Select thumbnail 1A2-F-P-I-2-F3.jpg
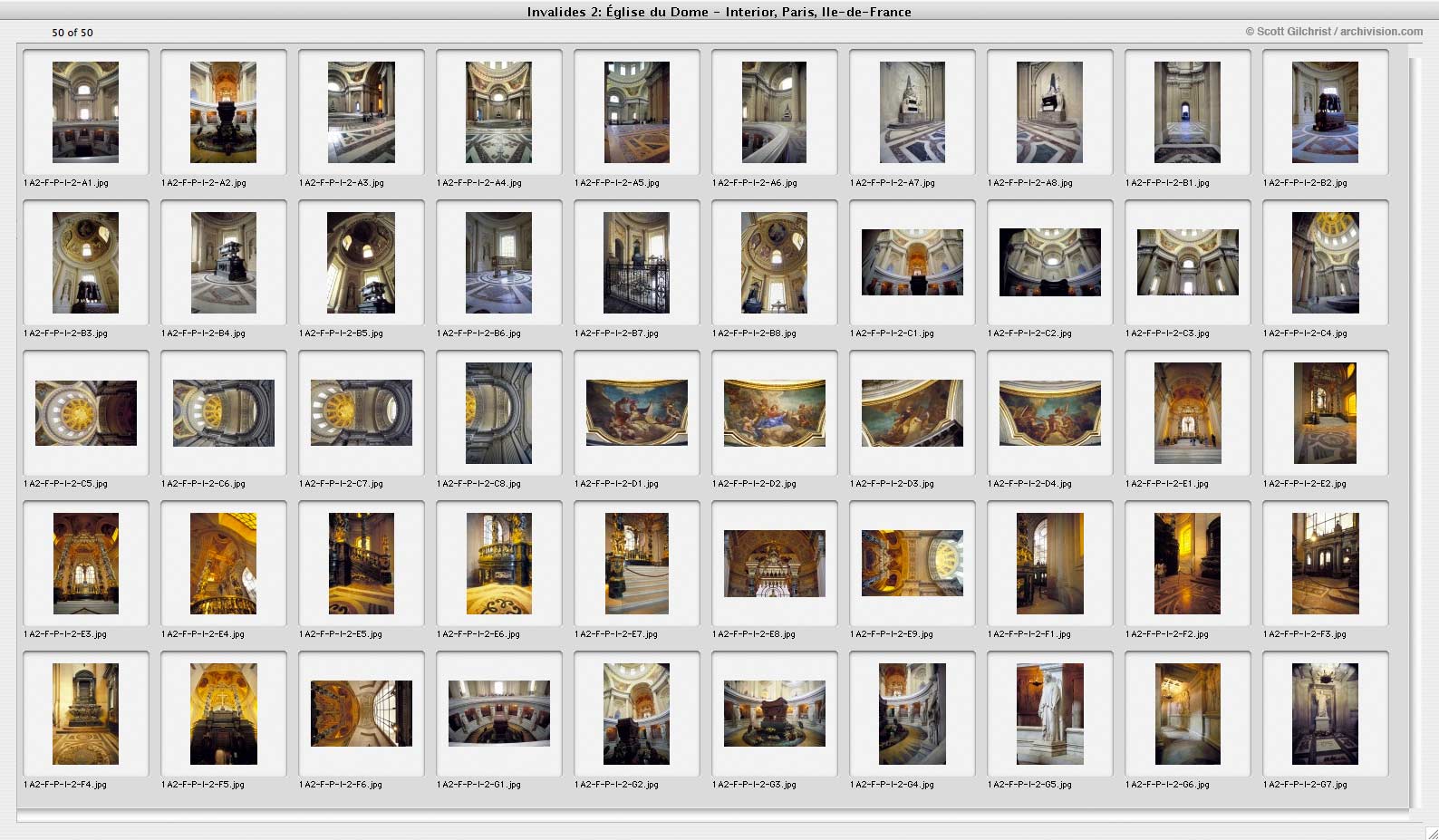1439x840 pixels. pos(1326,564)
